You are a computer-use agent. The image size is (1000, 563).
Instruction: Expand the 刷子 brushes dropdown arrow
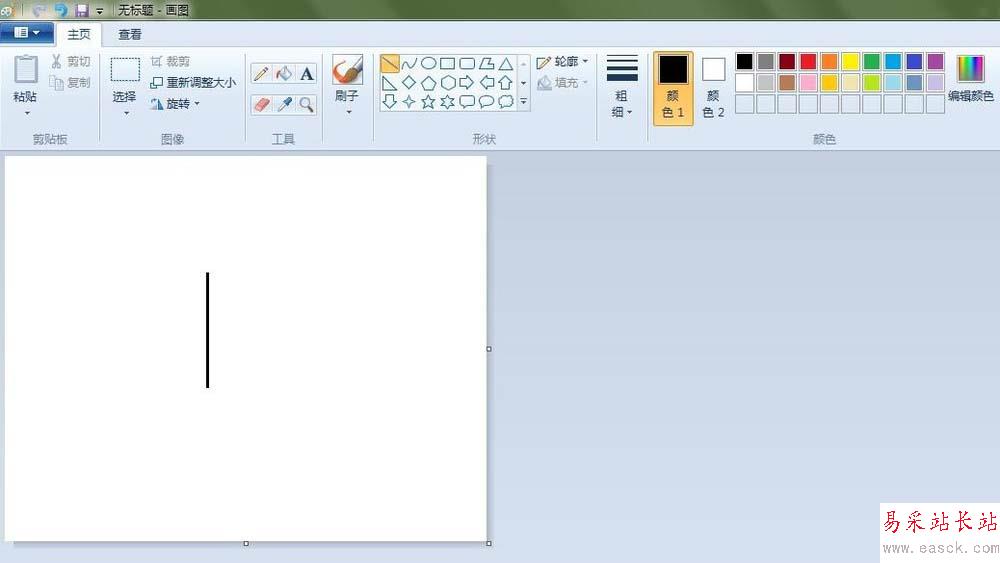[349, 112]
